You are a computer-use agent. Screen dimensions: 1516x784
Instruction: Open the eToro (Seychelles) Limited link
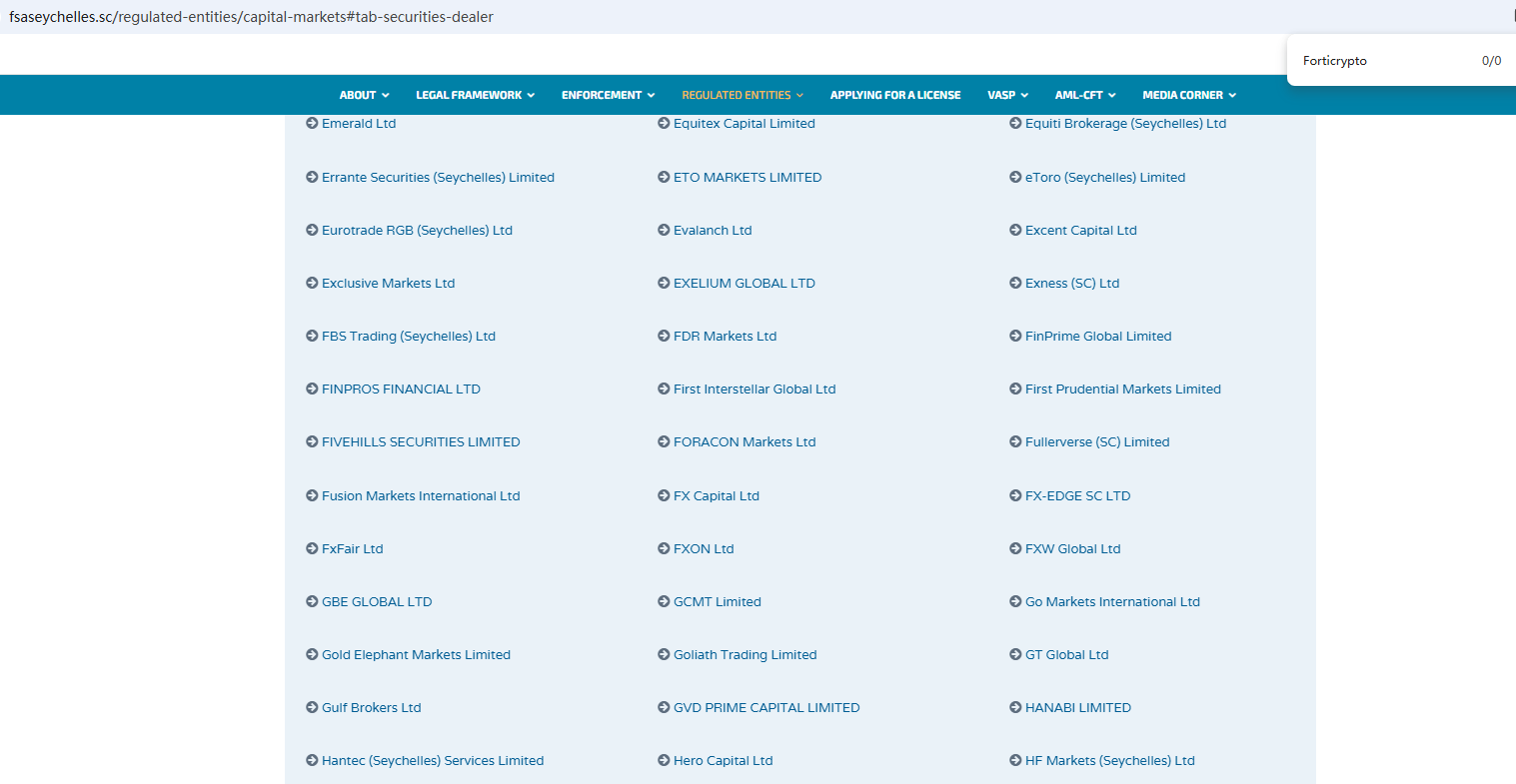1104,177
